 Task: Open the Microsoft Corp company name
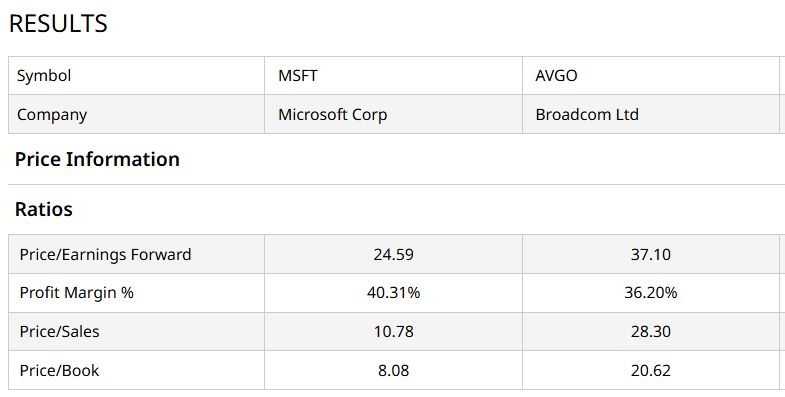[x=332, y=115]
